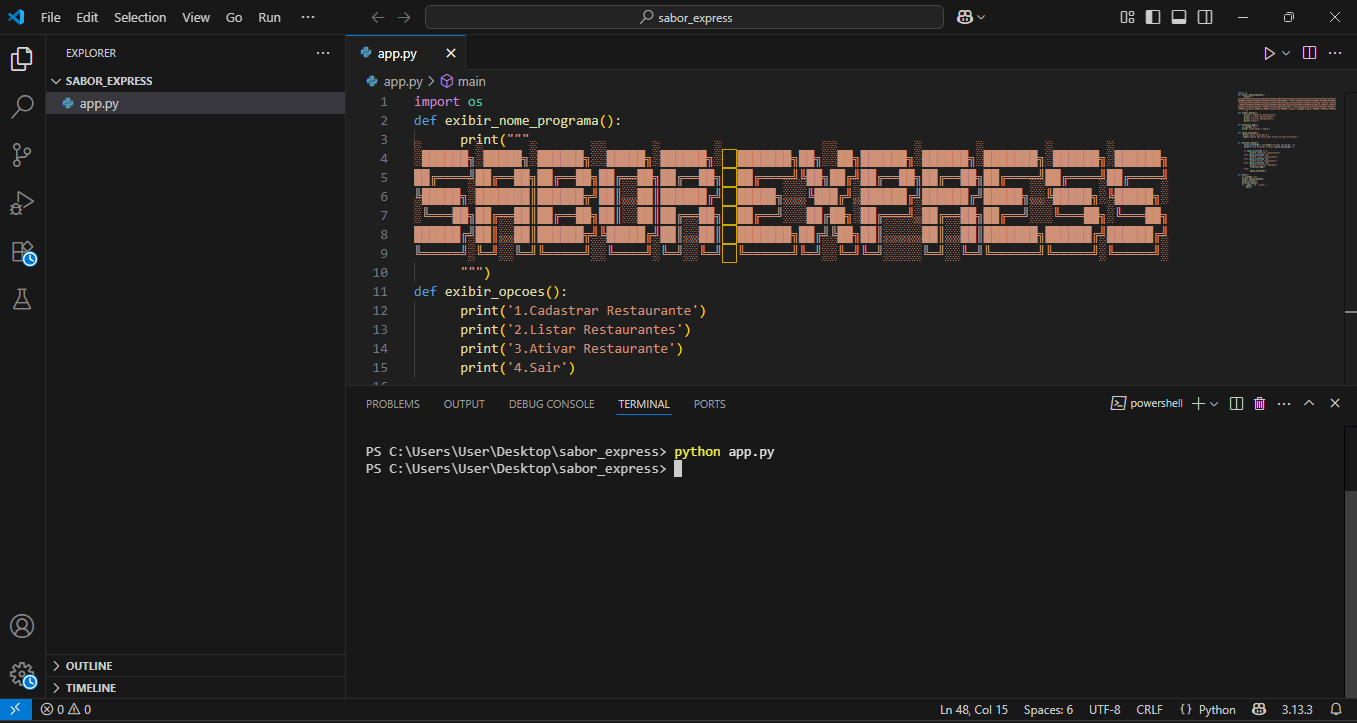The image size is (1357, 723).
Task: Switch to the OUTPUT panel tab
Action: click(x=464, y=404)
